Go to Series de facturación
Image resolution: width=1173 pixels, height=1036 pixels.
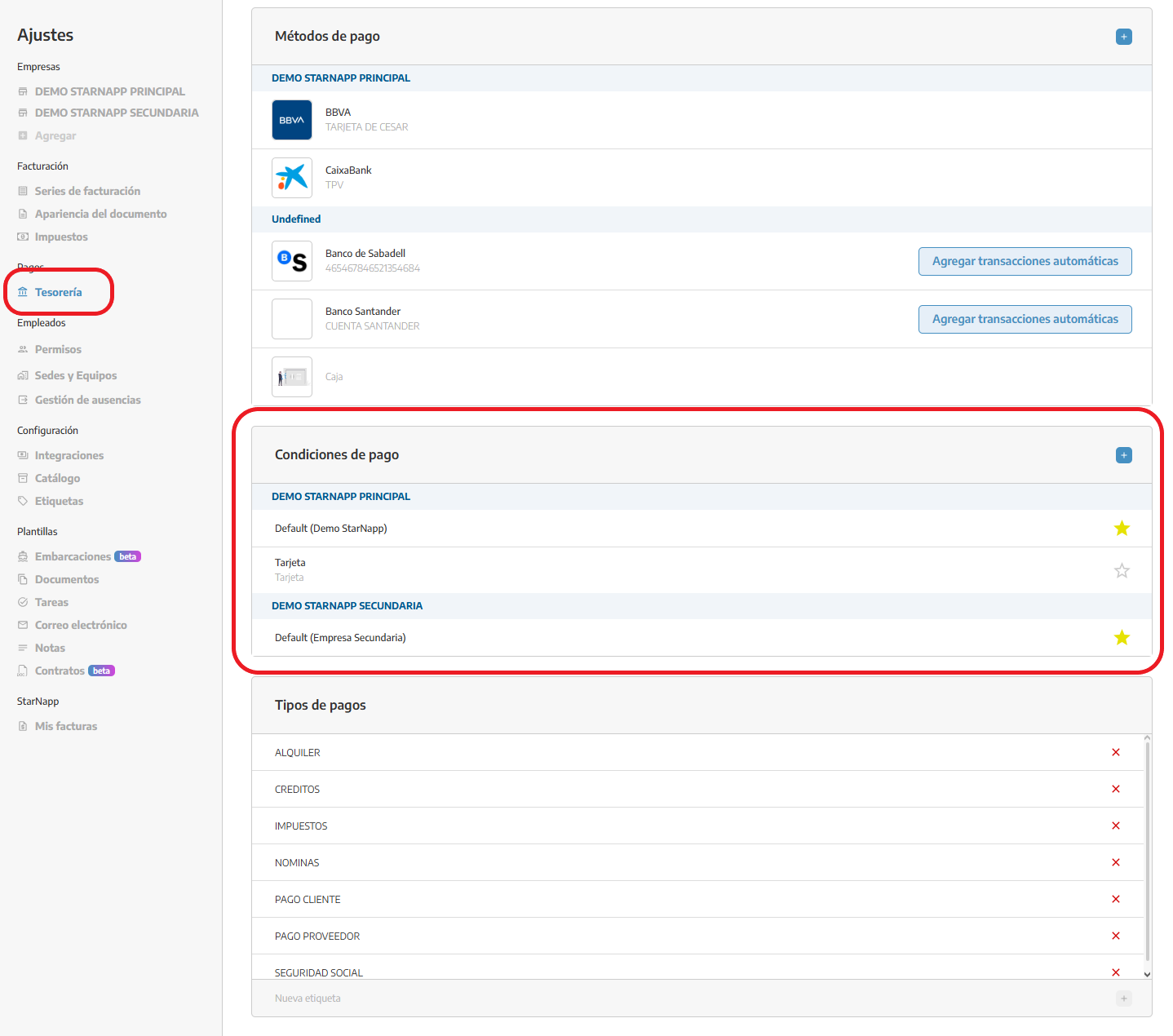[87, 191]
